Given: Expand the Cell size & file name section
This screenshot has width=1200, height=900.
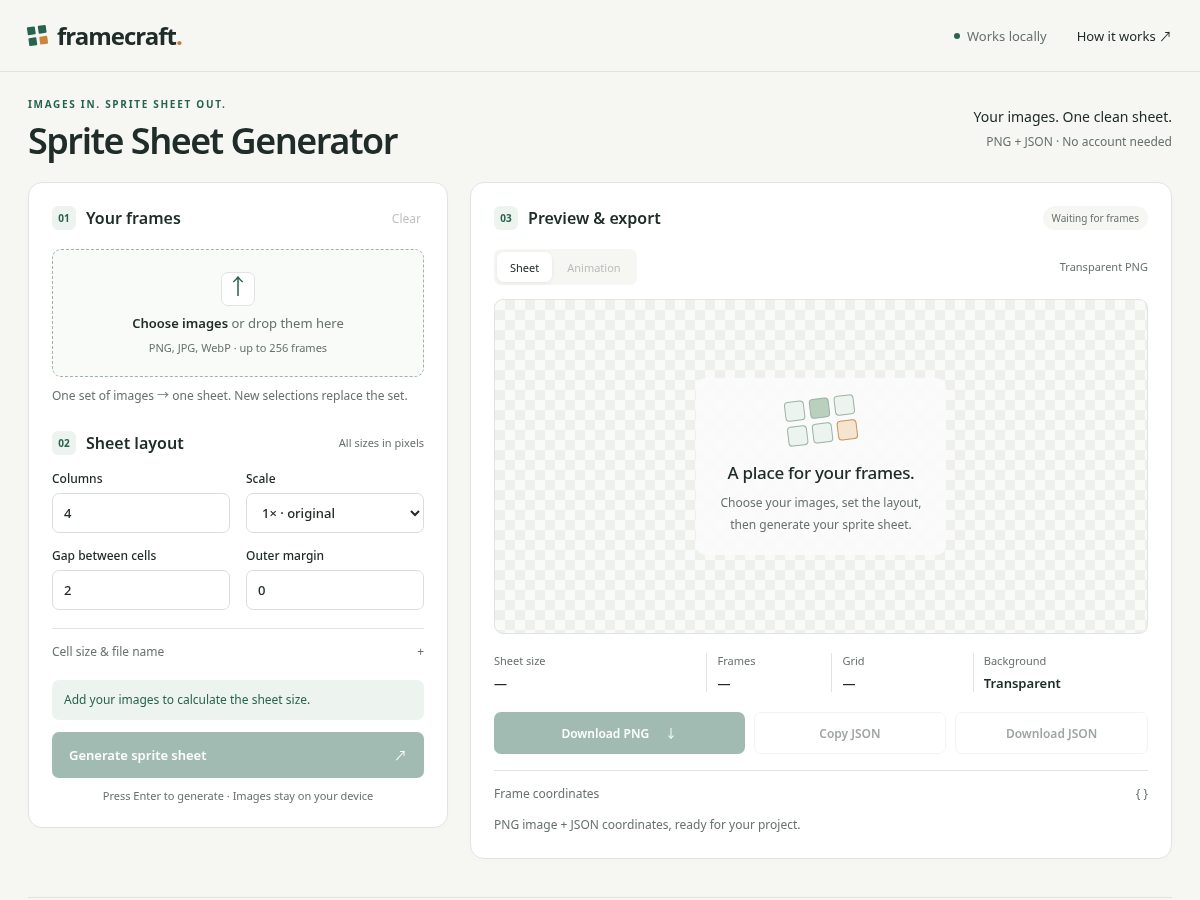Looking at the screenshot, I should tap(238, 652).
